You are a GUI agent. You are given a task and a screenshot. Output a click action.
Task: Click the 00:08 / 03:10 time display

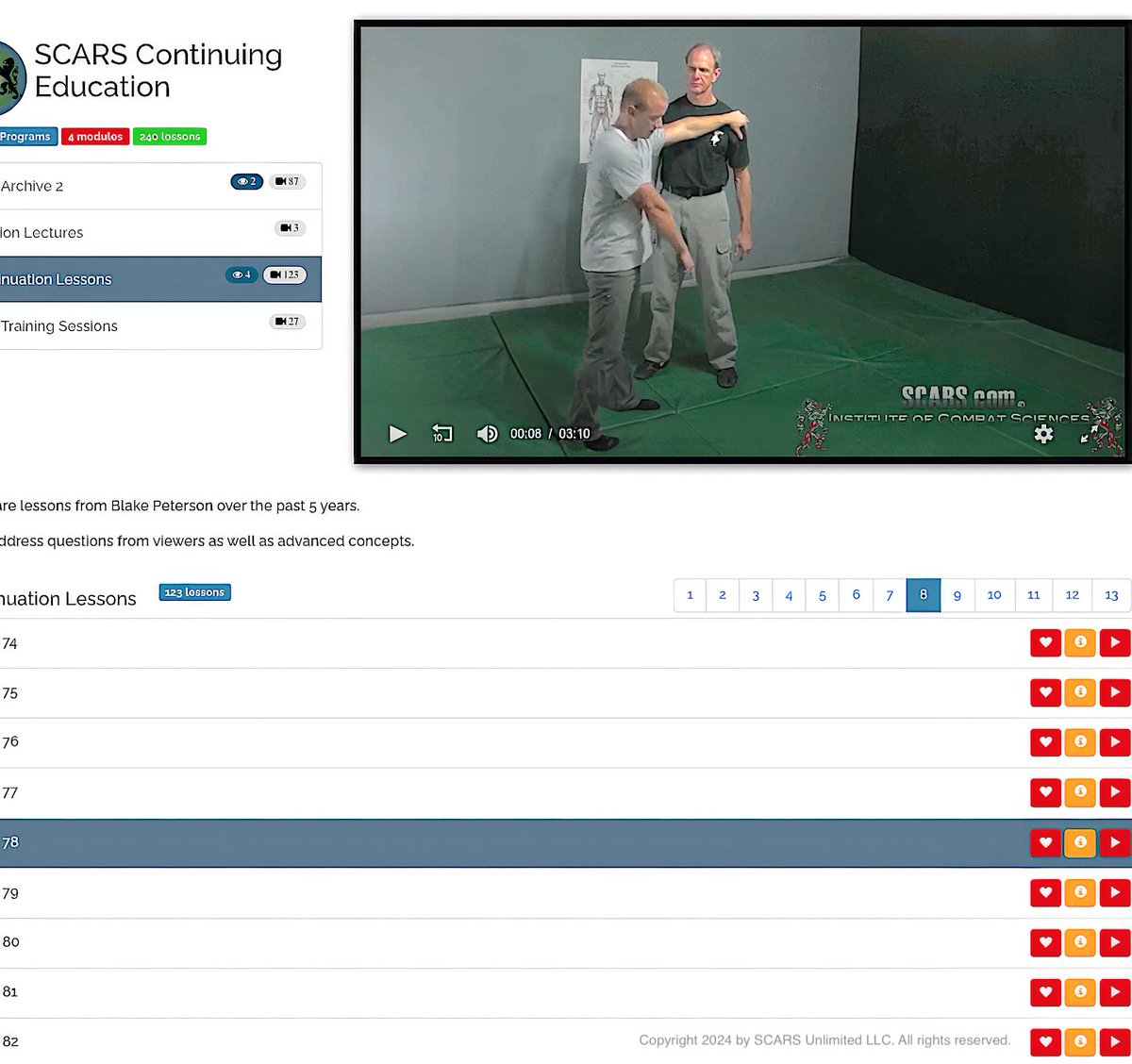(550, 434)
